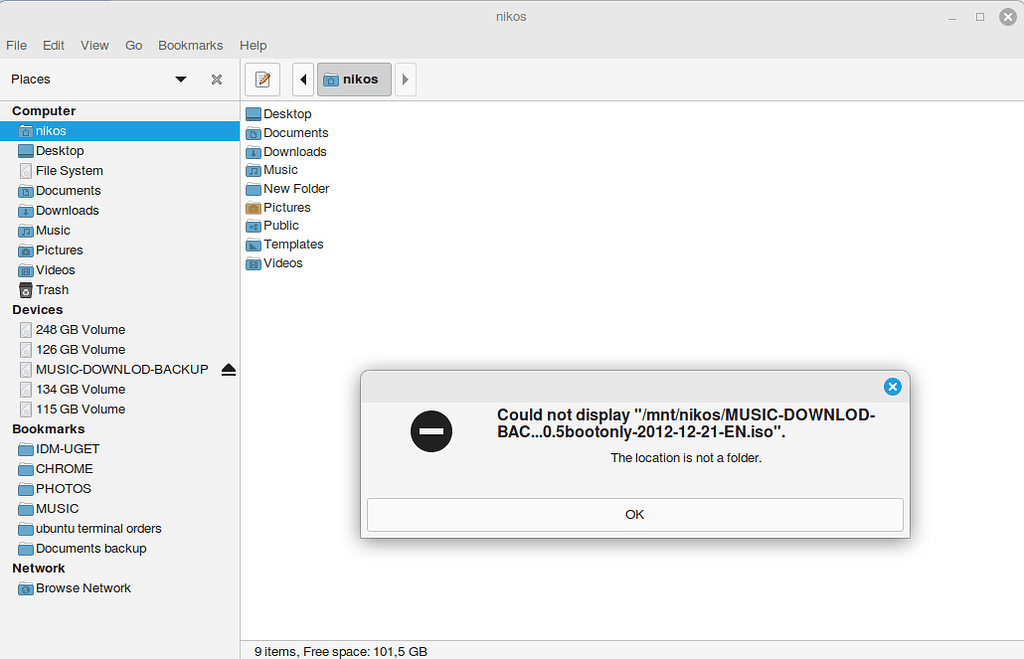Screen dimensions: 1024x659
Task: Click Browse Network in the sidebar
Action: click(x=120, y=588)
